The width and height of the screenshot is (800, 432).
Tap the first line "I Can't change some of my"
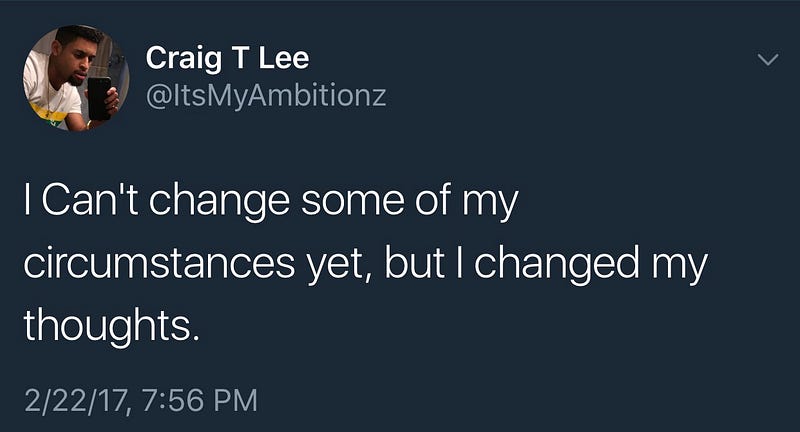click(x=271, y=202)
